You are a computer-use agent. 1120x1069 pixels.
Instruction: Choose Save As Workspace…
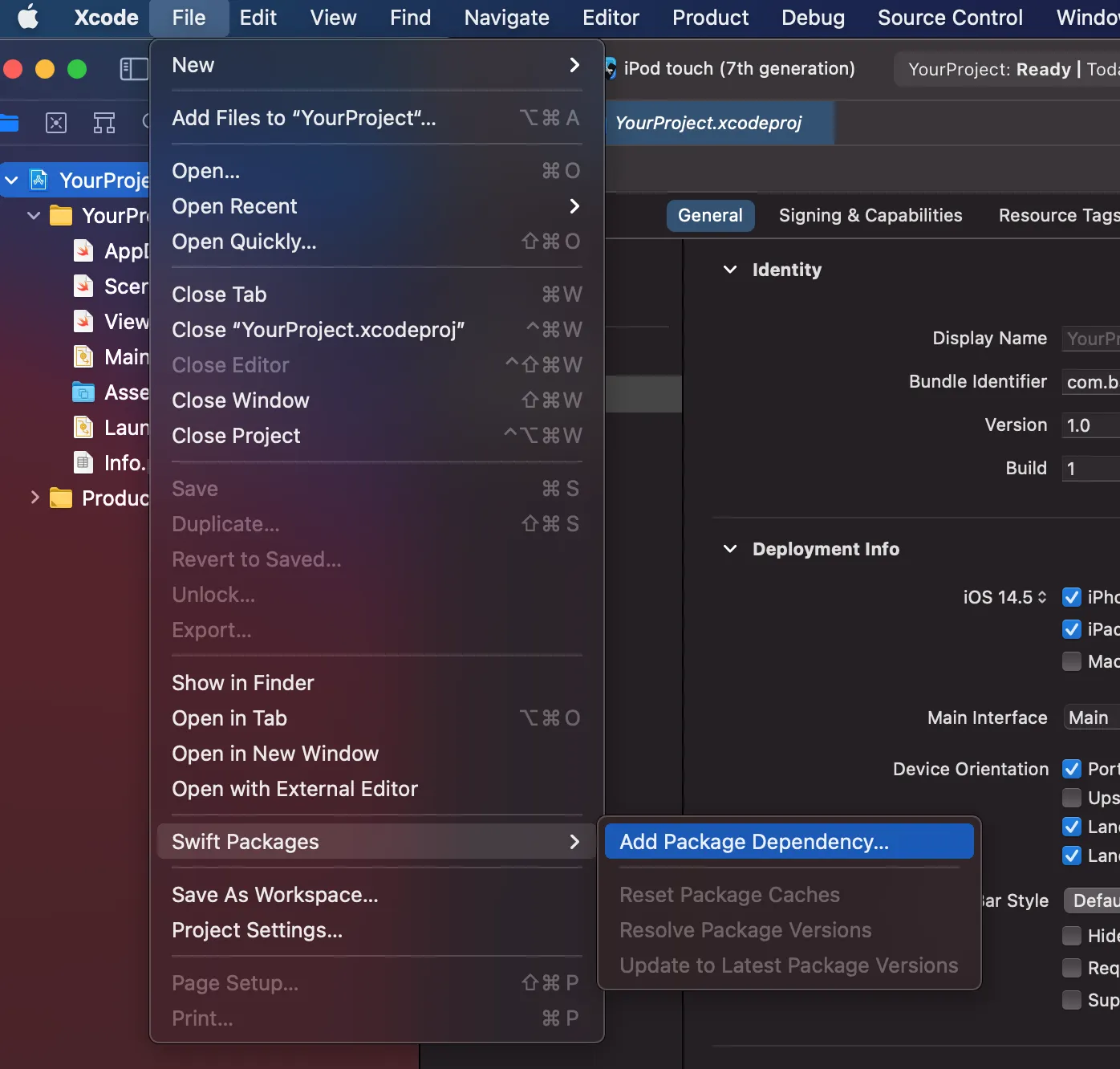376,895
